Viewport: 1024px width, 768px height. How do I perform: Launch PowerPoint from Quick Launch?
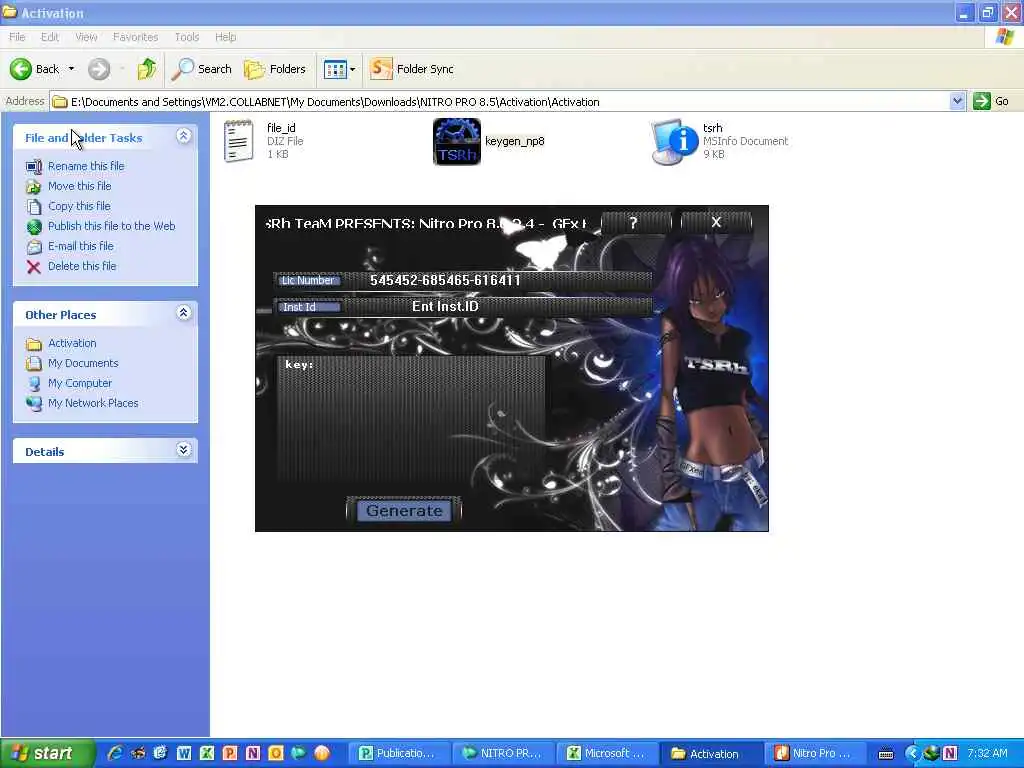click(x=230, y=753)
